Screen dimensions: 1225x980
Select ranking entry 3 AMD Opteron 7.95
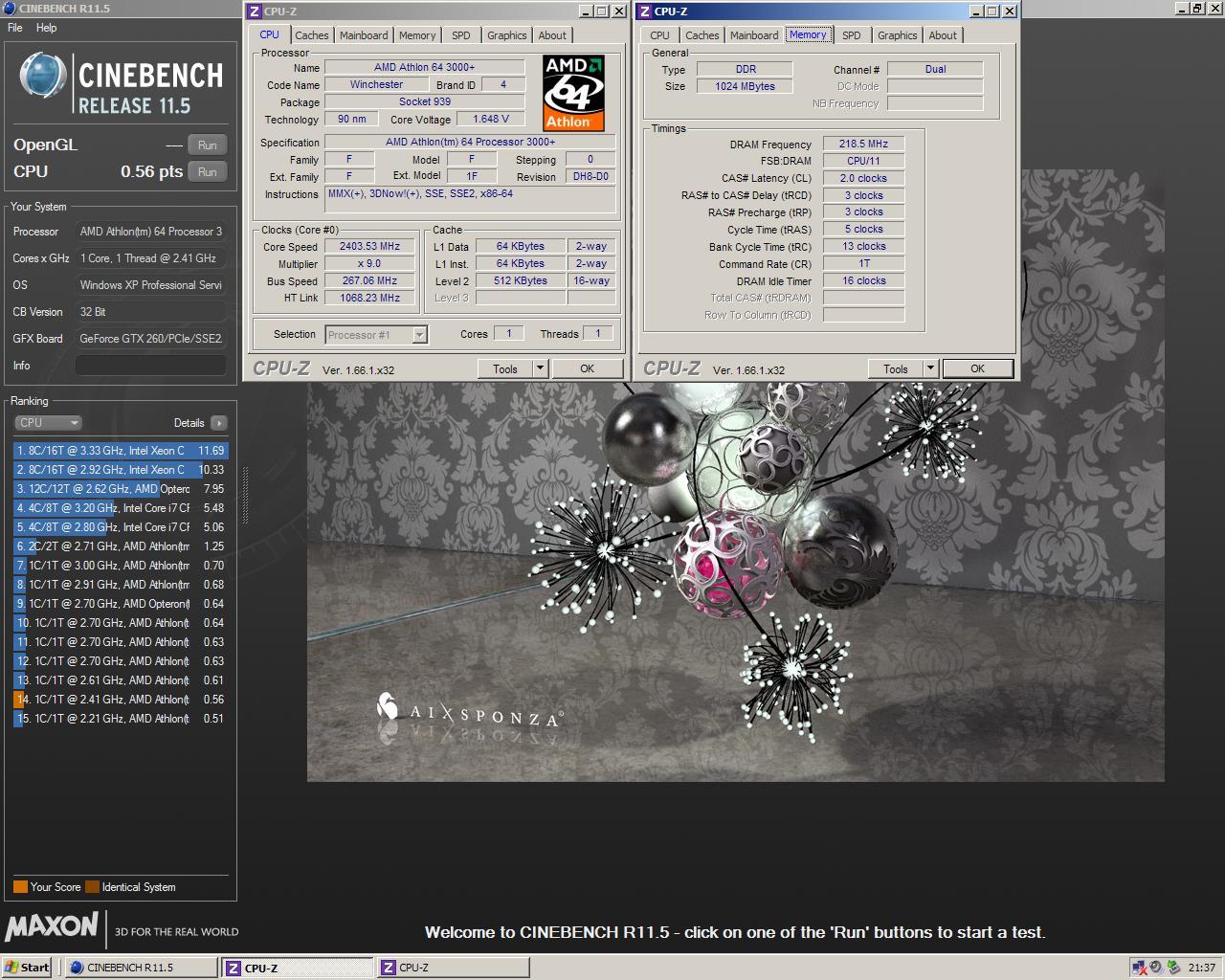(121, 489)
